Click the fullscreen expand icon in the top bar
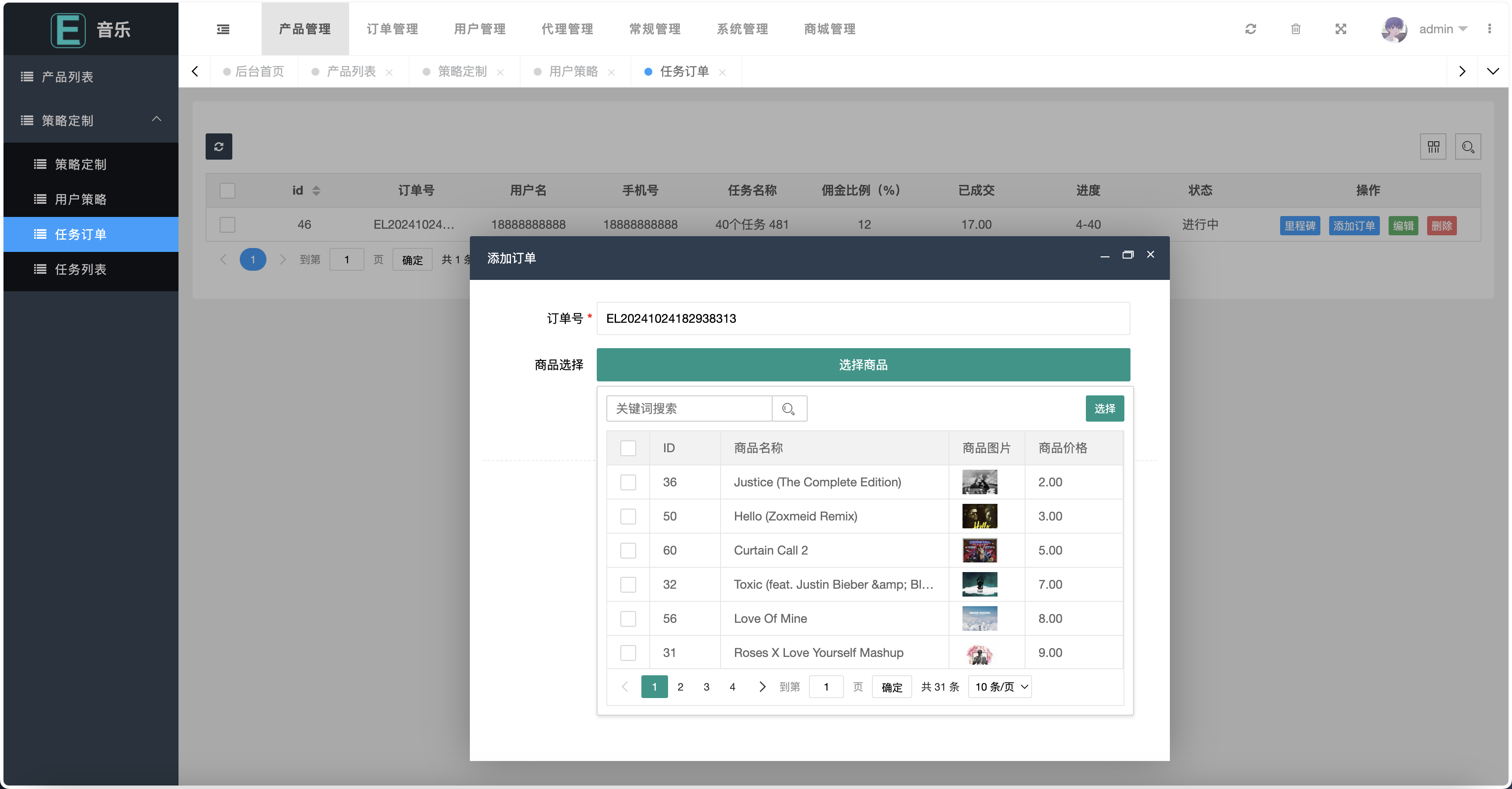This screenshot has width=1512, height=789. coord(1340,29)
